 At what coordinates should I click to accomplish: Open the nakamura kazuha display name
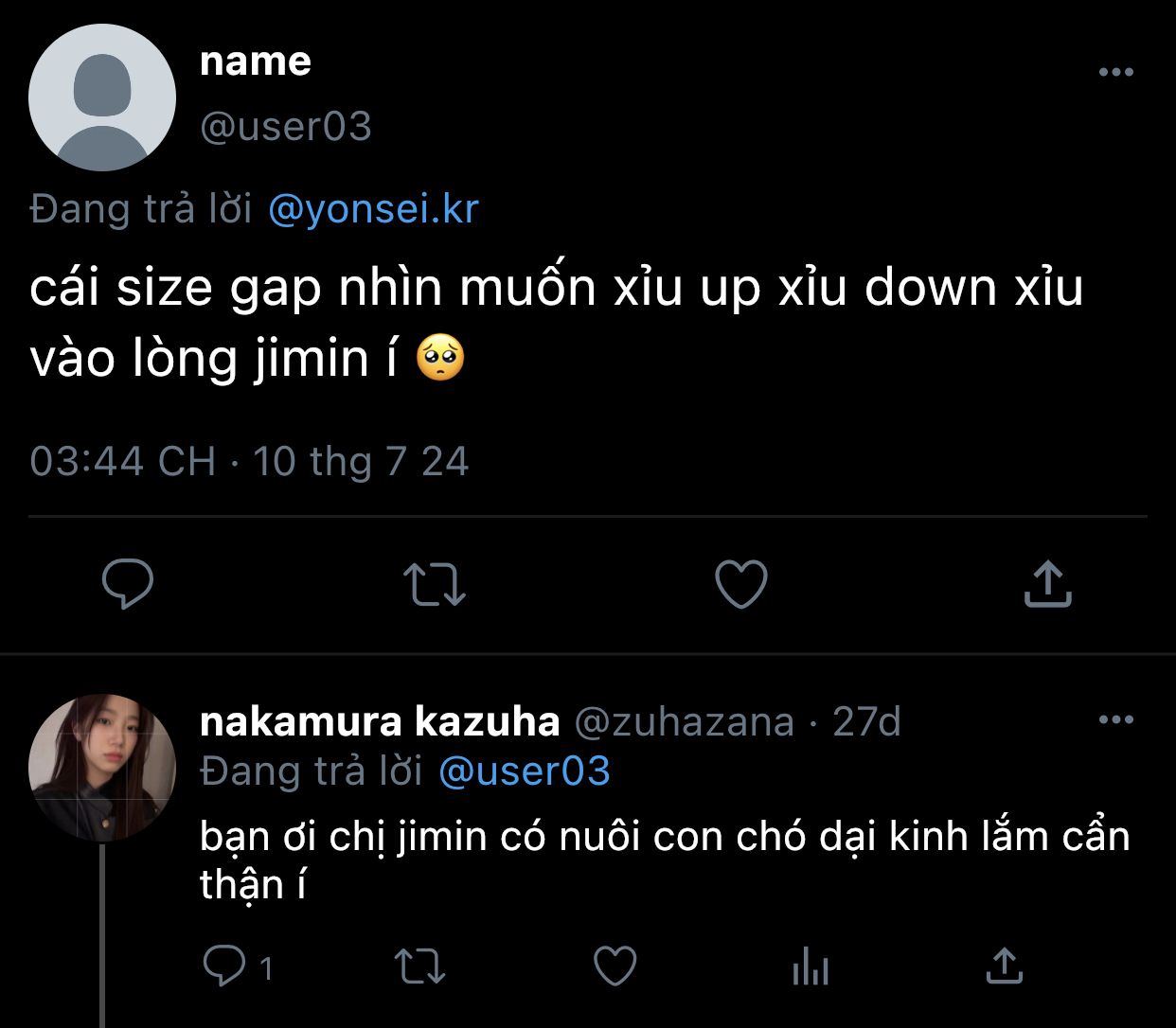tap(380, 722)
